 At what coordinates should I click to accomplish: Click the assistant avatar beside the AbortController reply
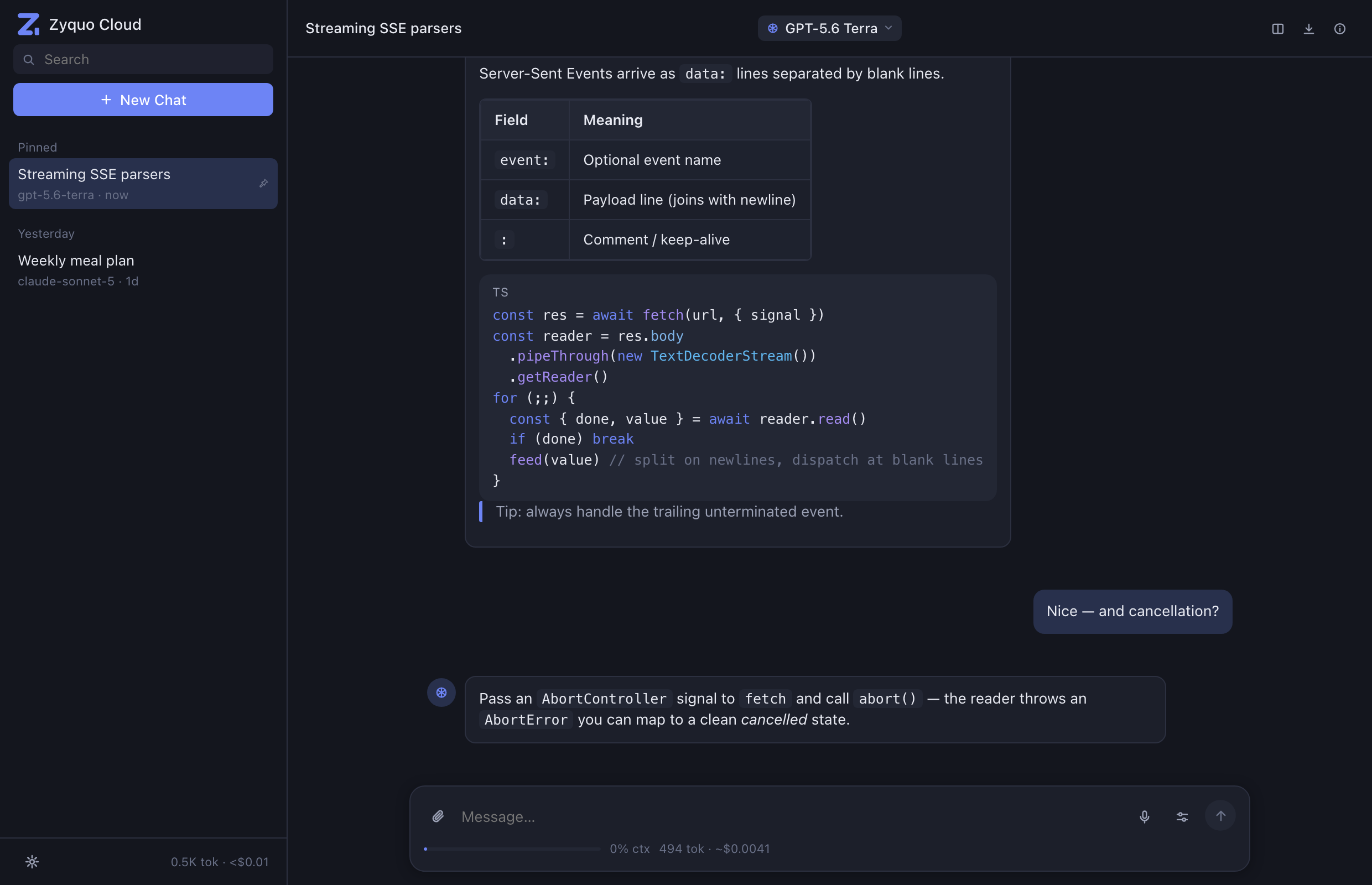(x=441, y=692)
